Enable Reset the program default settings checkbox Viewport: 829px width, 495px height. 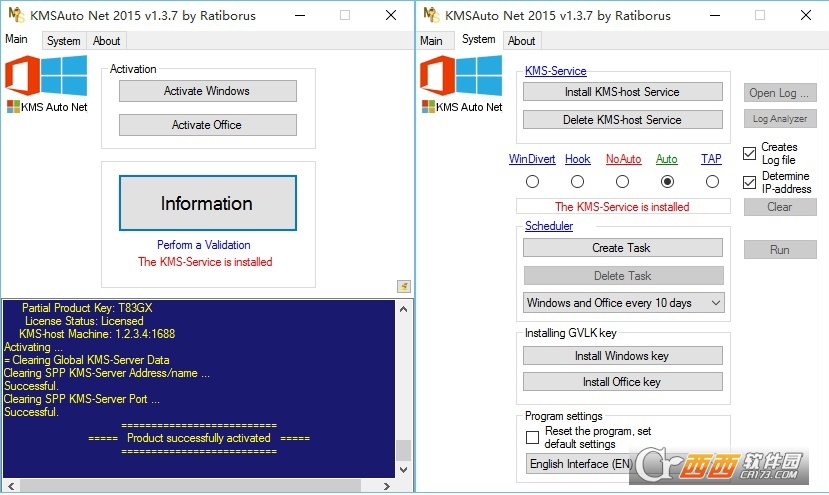pos(533,438)
